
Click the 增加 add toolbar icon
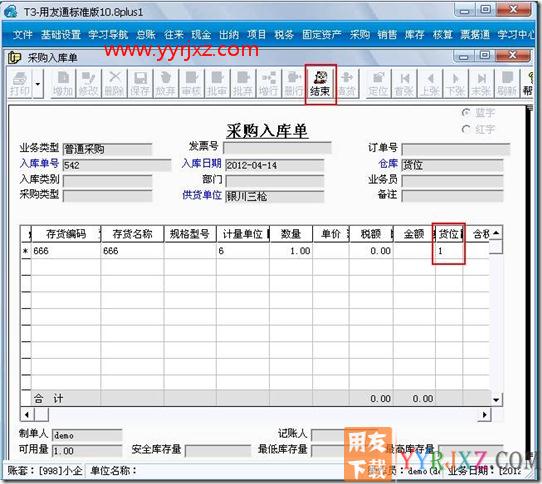(x=63, y=84)
